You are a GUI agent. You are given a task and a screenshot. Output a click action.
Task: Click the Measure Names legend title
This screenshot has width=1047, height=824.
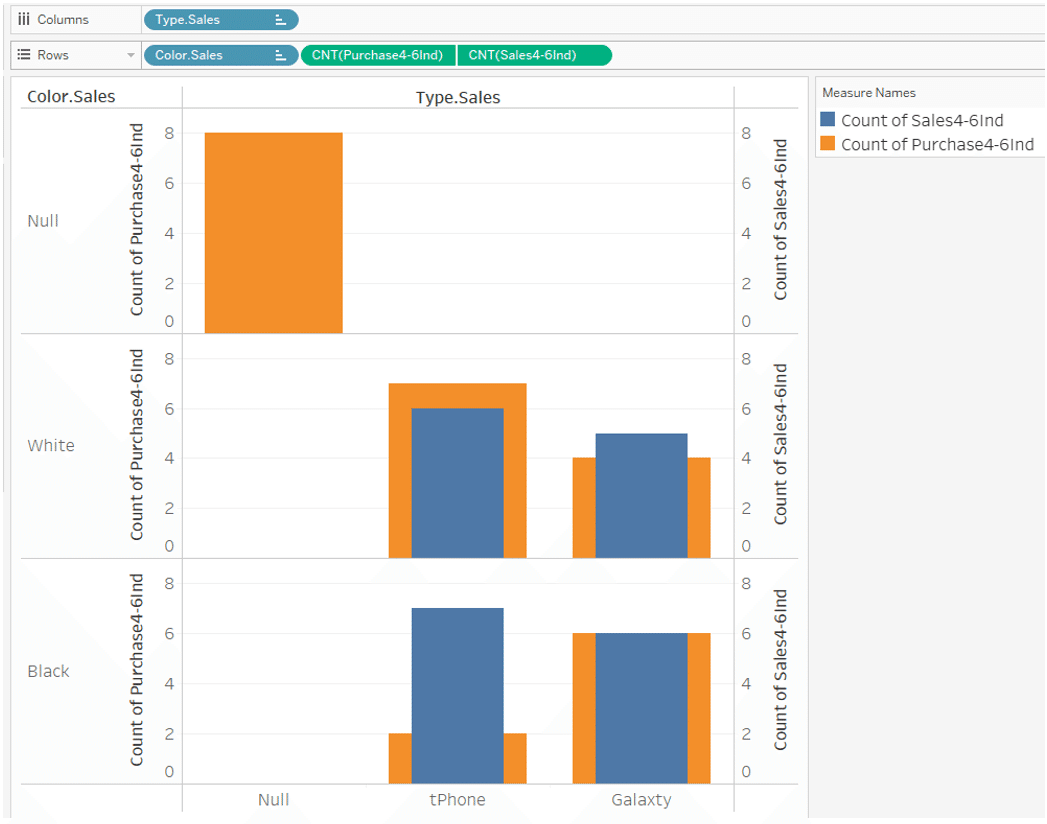point(869,93)
